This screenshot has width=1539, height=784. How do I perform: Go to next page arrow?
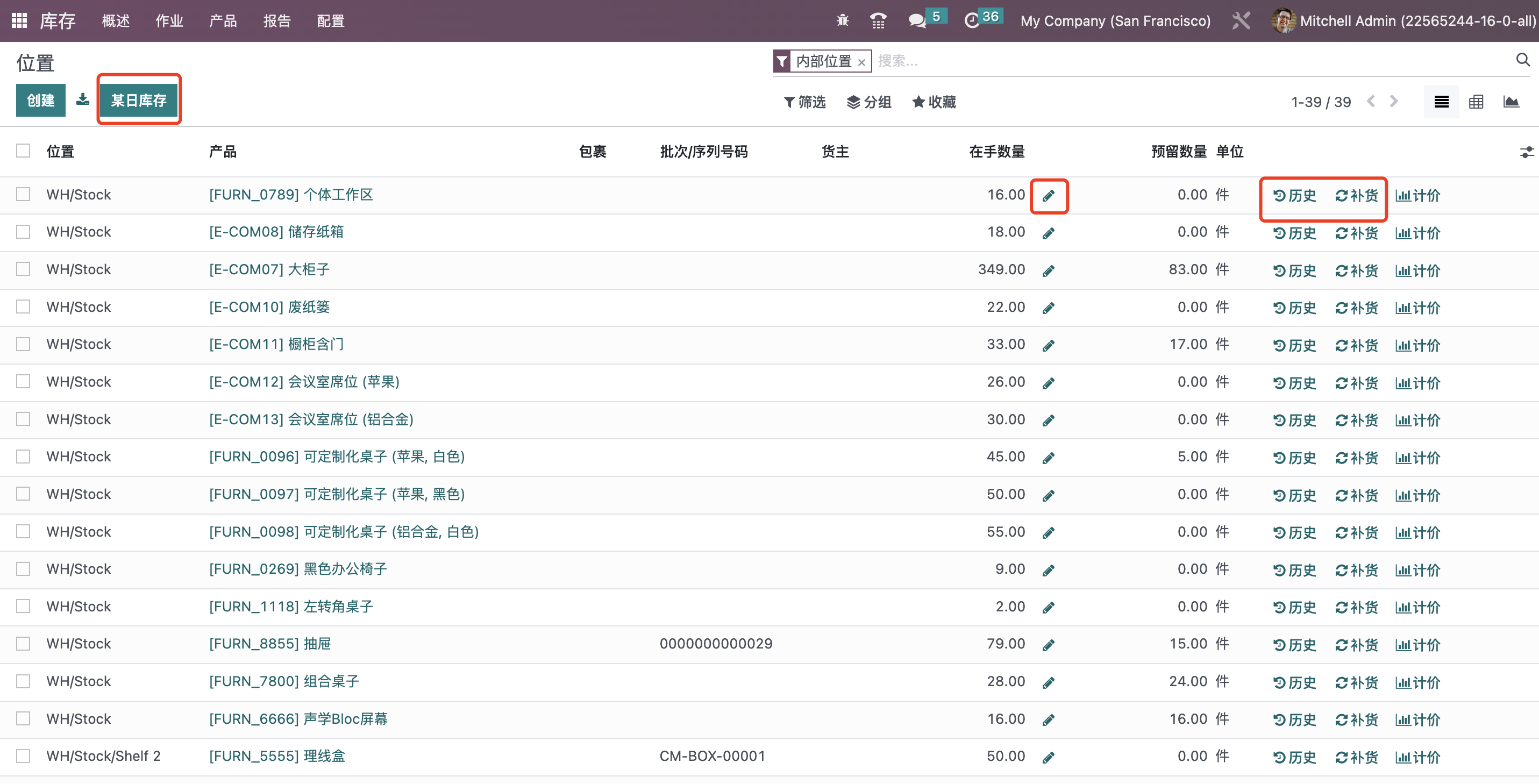click(x=1394, y=102)
